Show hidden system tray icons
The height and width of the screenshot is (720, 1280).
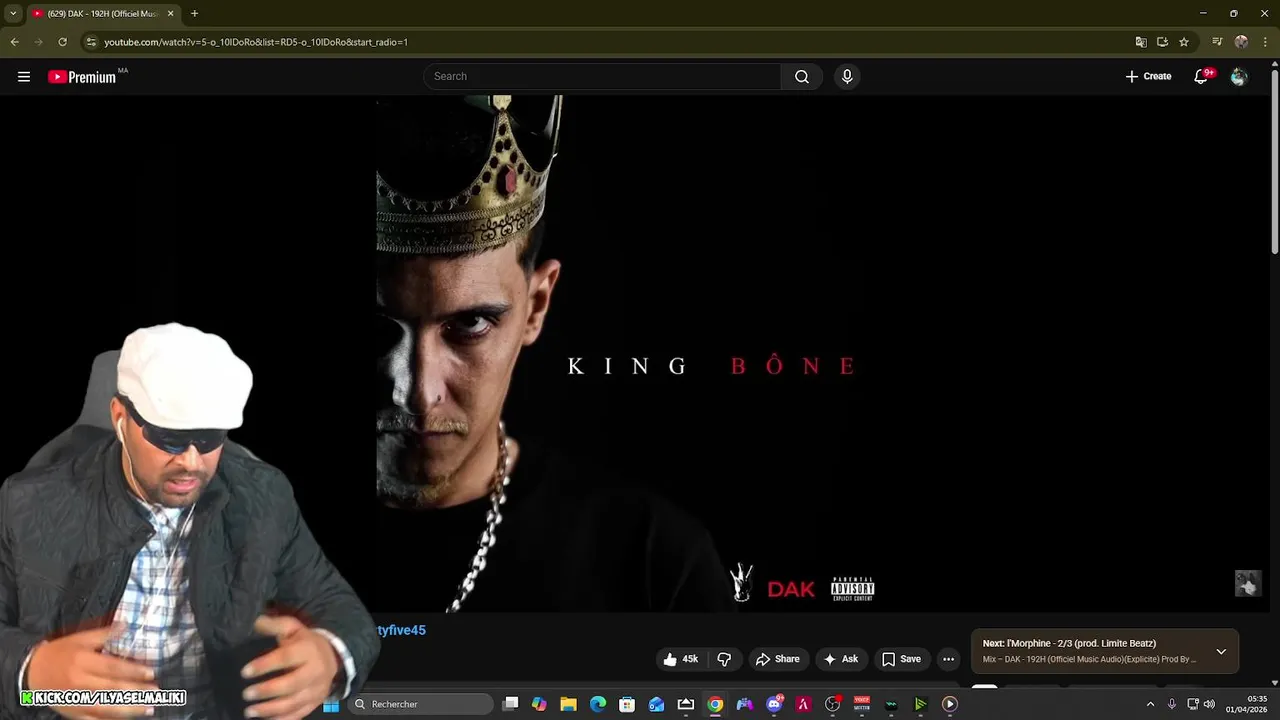pos(1150,704)
